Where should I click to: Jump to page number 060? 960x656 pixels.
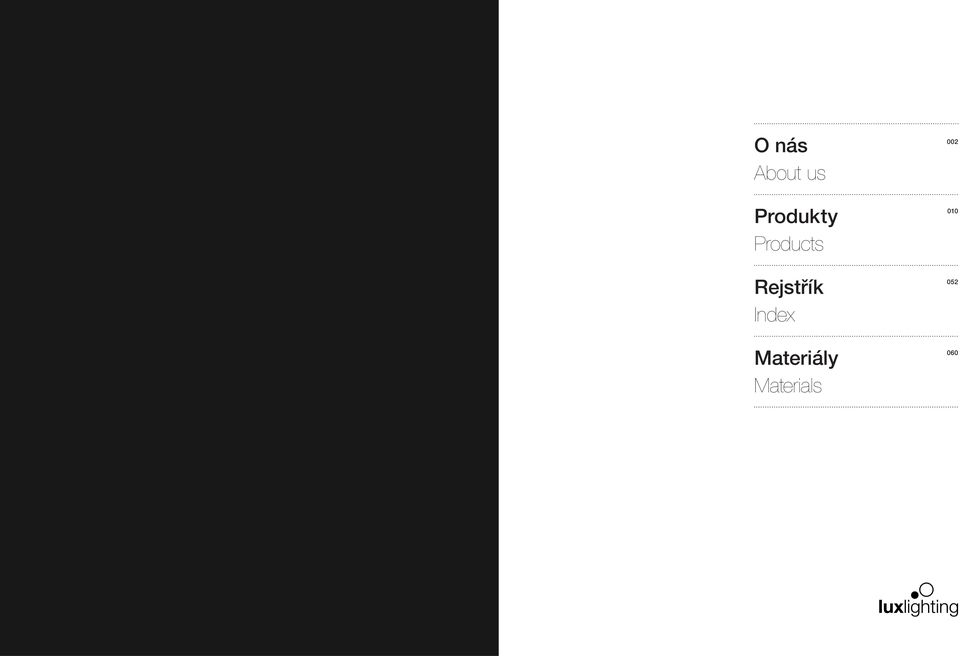point(952,353)
